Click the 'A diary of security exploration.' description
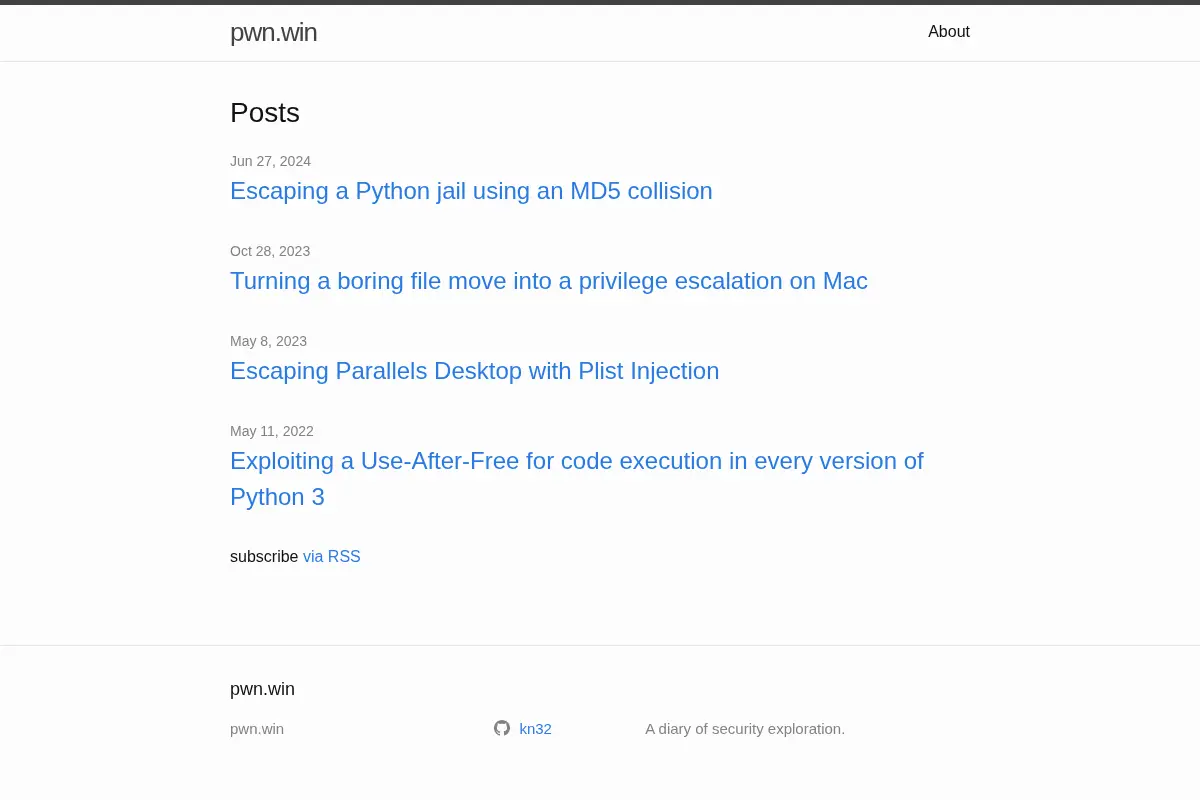The width and height of the screenshot is (1200, 800). pyautogui.click(x=745, y=729)
